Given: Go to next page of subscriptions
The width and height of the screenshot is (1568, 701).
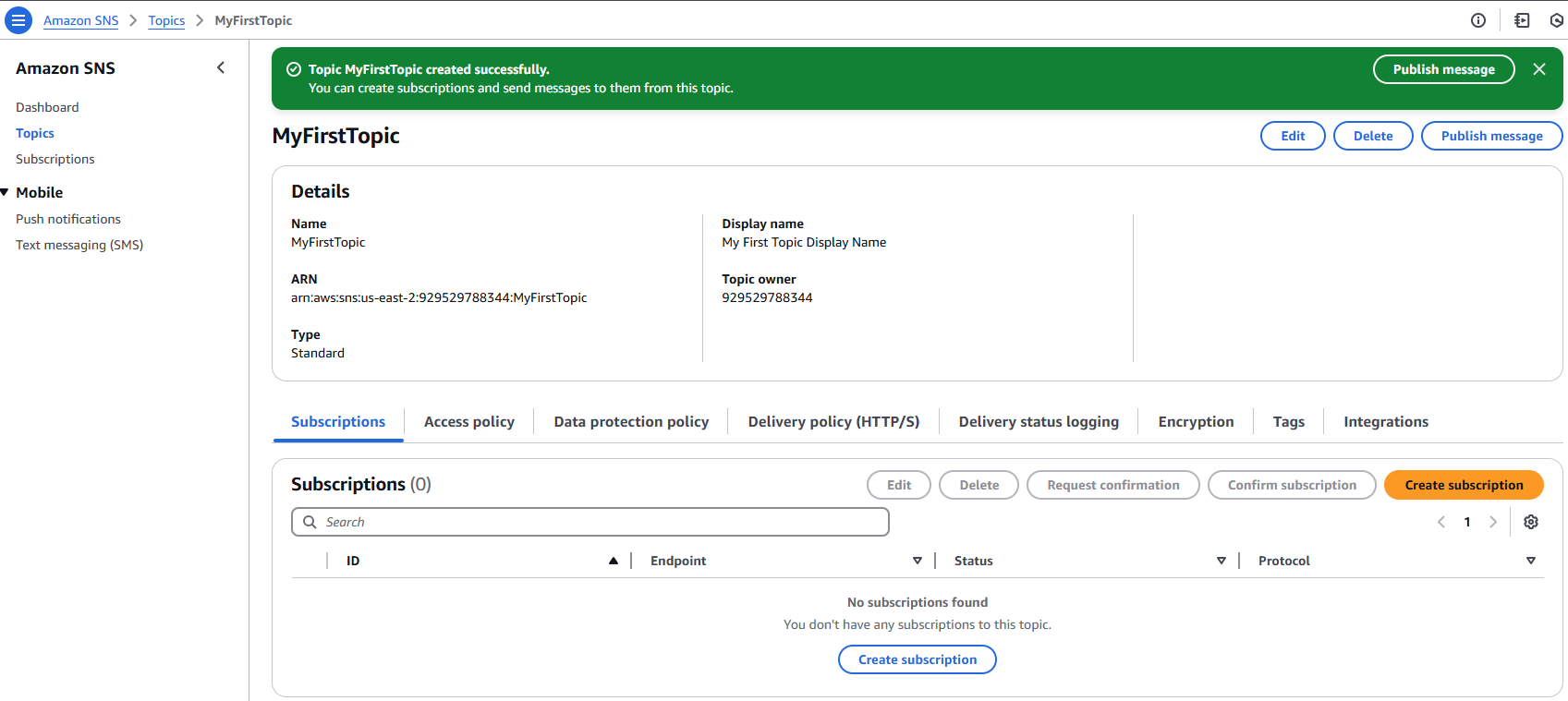Looking at the screenshot, I should [x=1493, y=522].
